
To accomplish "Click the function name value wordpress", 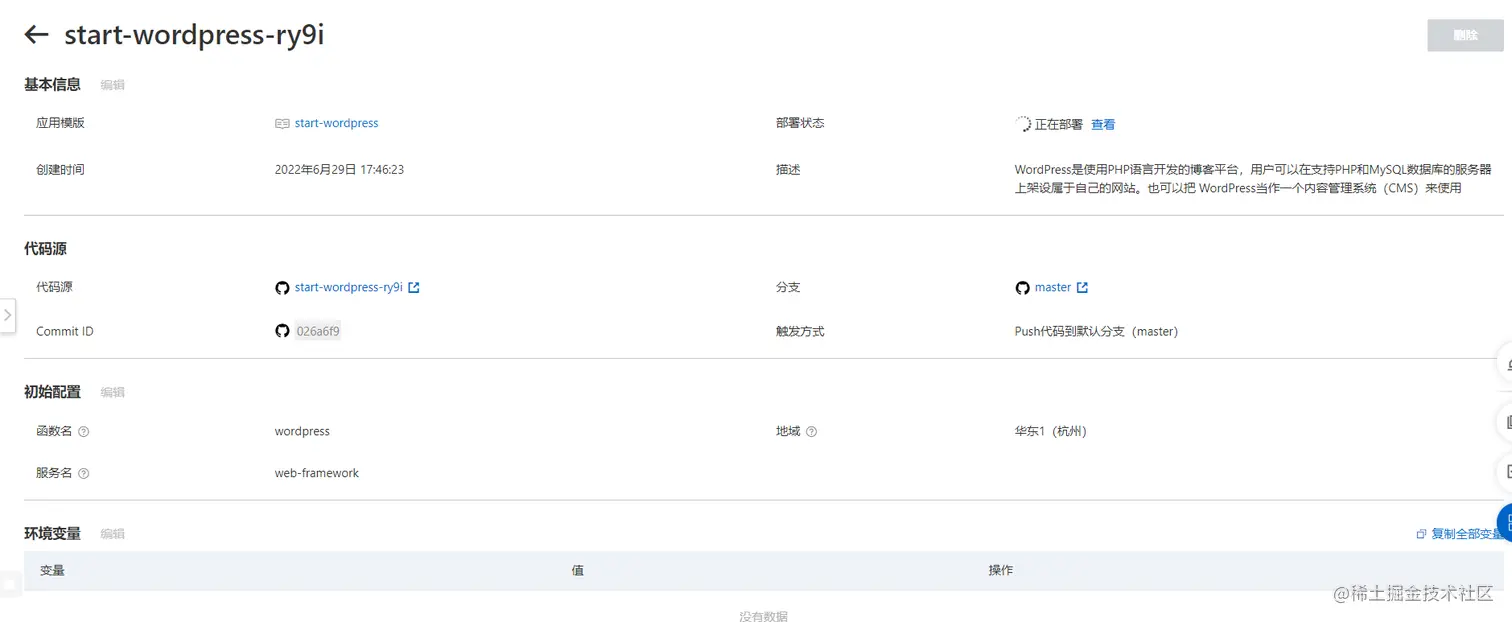I will (x=302, y=431).
